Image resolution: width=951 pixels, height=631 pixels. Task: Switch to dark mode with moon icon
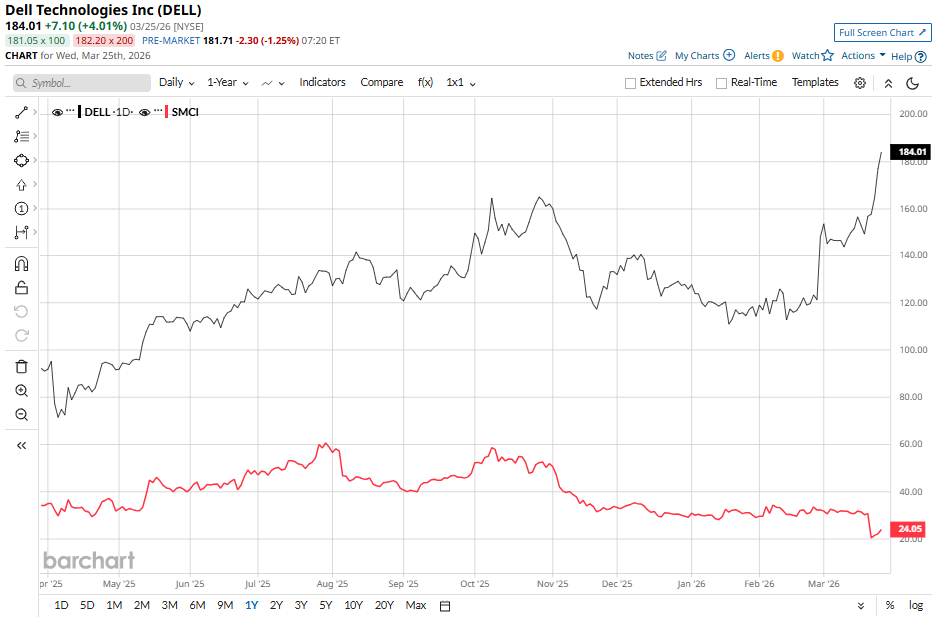point(912,83)
